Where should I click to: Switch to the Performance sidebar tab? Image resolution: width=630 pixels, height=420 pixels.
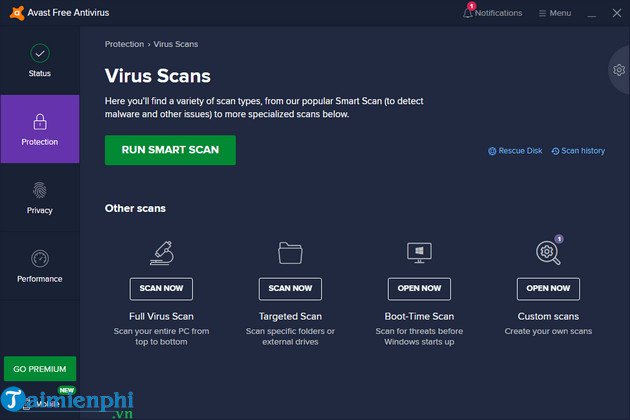40,266
